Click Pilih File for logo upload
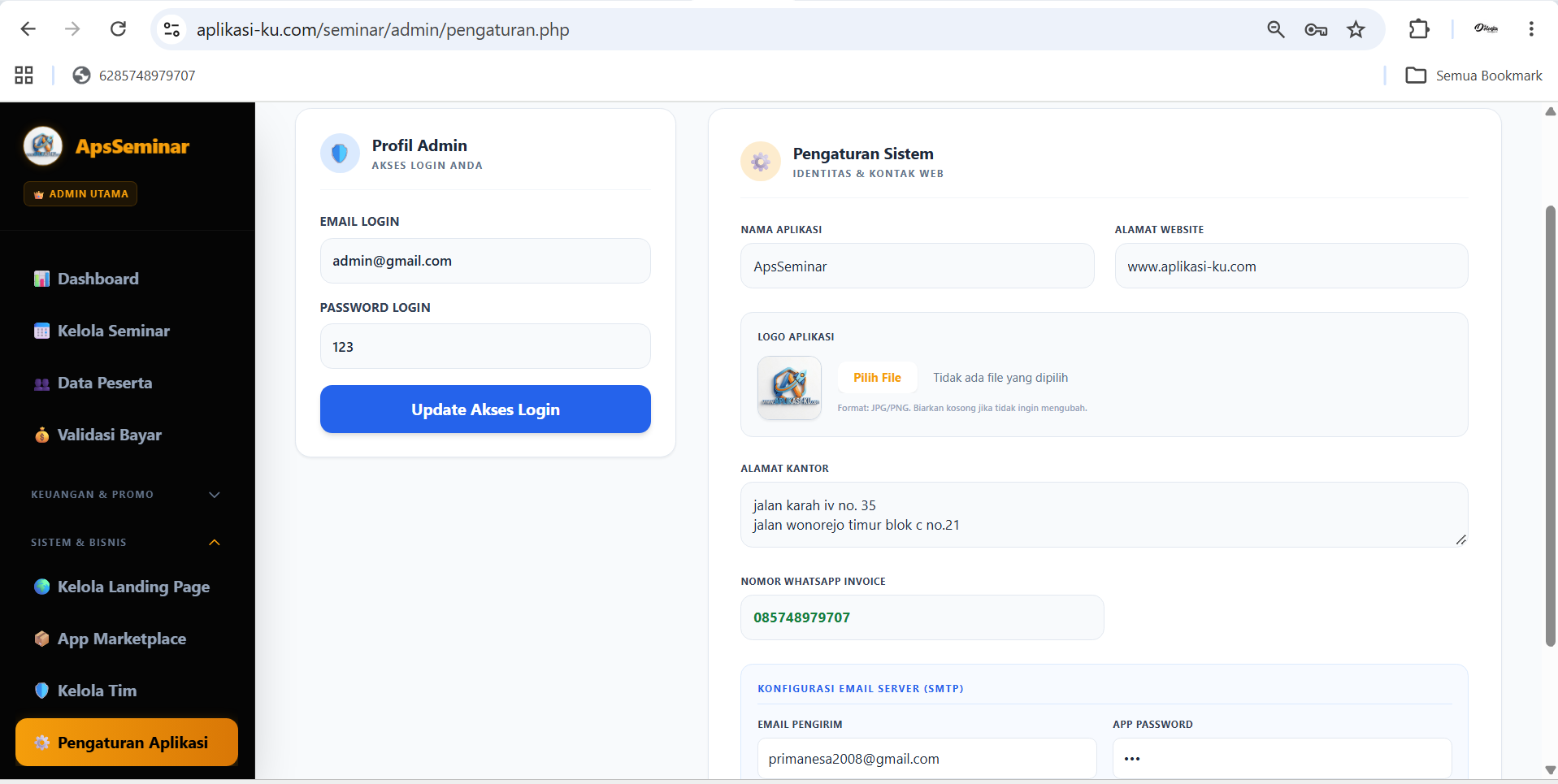This screenshot has width=1558, height=784. 877,378
